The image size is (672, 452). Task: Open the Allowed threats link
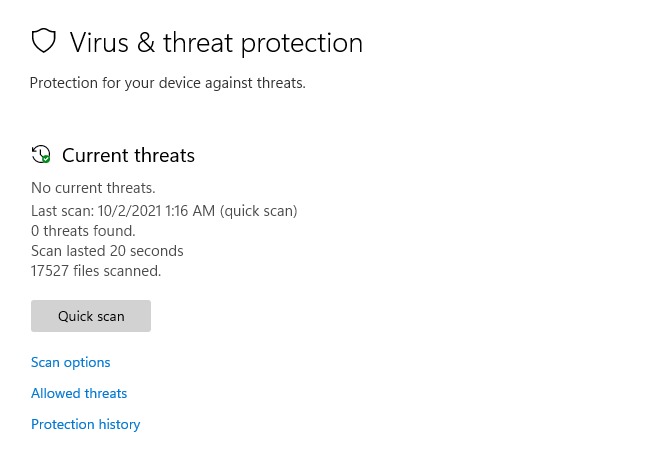point(79,393)
